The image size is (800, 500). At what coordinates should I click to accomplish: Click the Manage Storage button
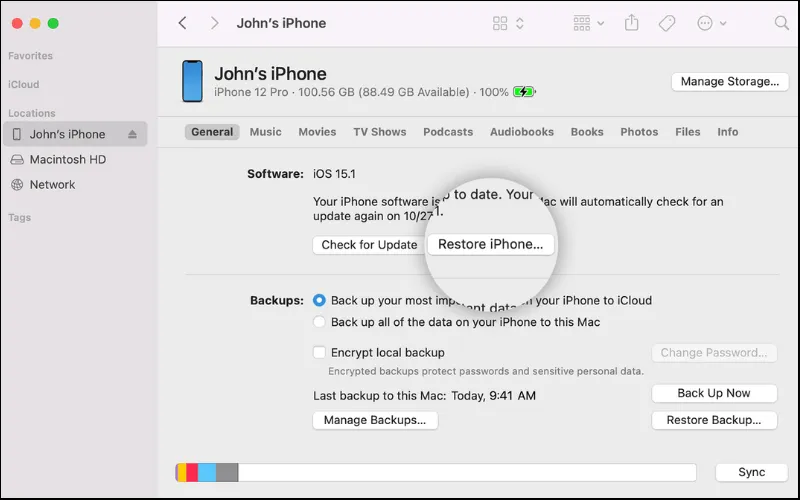pyautogui.click(x=730, y=82)
